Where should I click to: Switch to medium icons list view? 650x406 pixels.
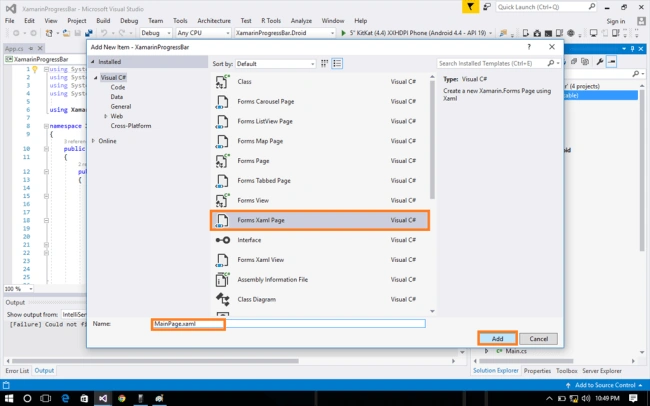[x=337, y=63]
